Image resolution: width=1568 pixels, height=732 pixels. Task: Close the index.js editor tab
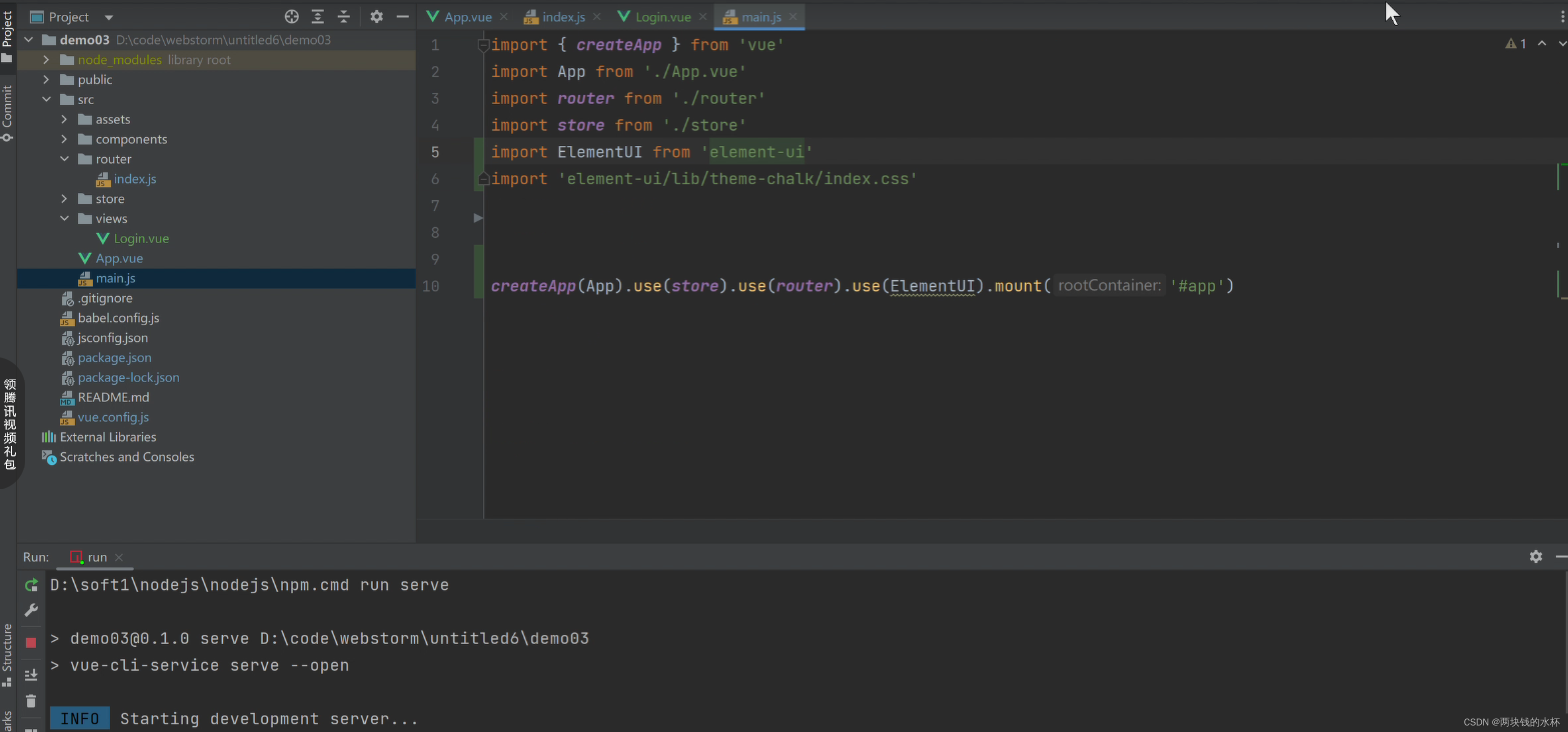pos(596,17)
